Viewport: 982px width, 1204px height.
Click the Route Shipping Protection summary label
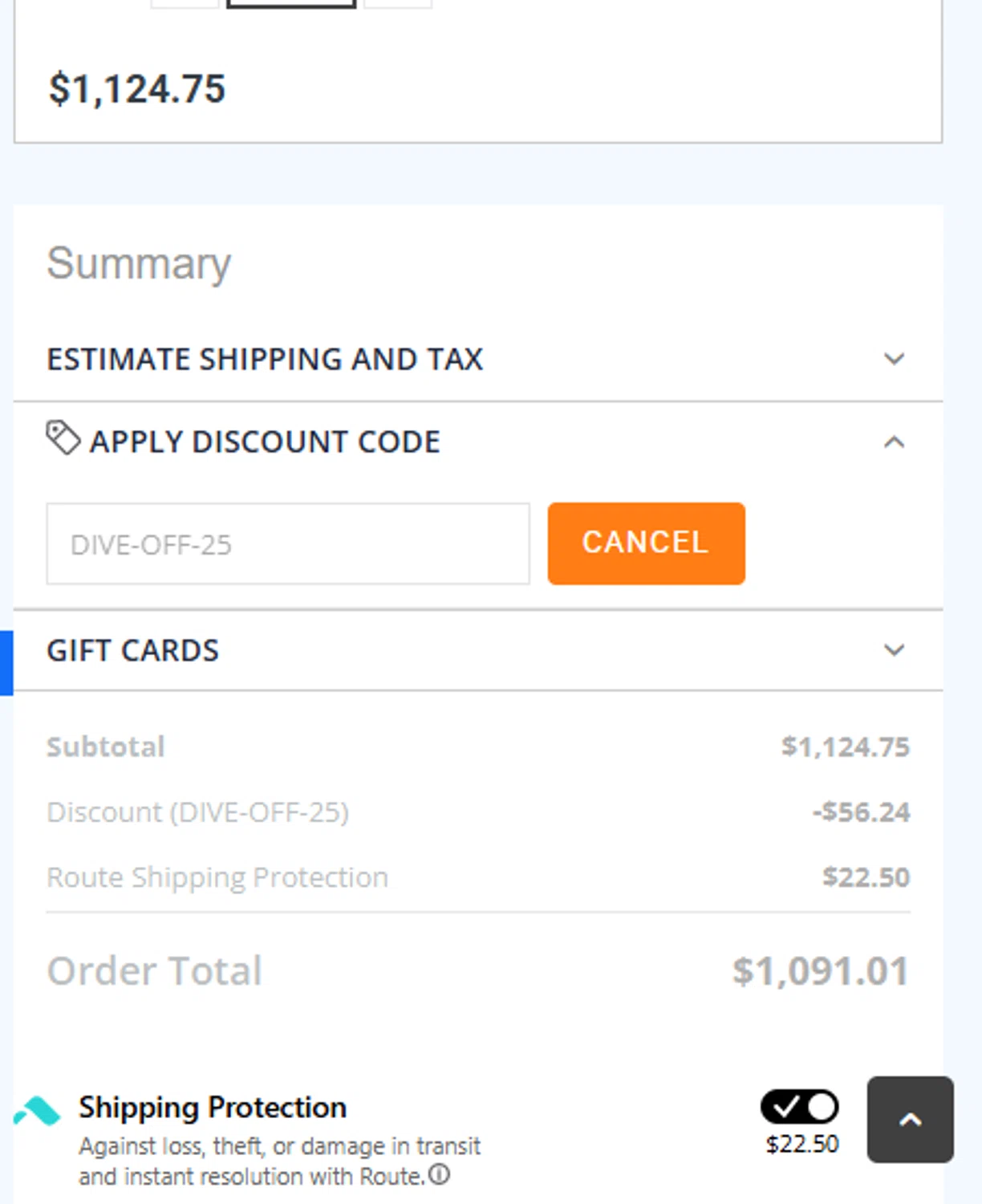click(217, 877)
